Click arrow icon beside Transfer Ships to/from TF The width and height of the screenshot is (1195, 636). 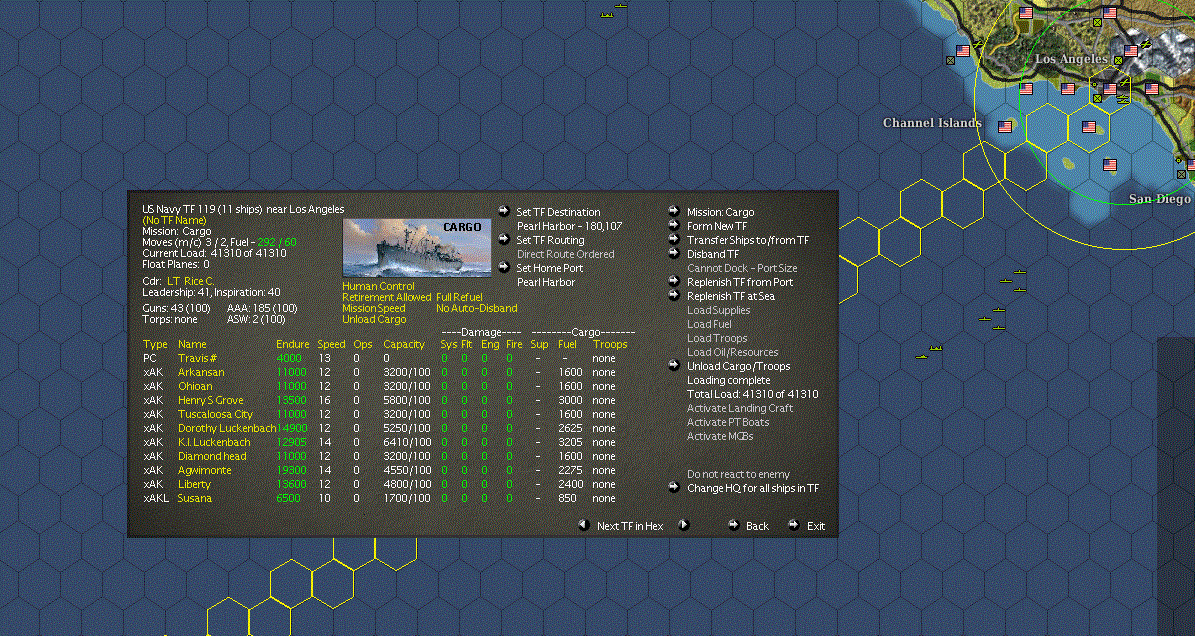point(674,239)
